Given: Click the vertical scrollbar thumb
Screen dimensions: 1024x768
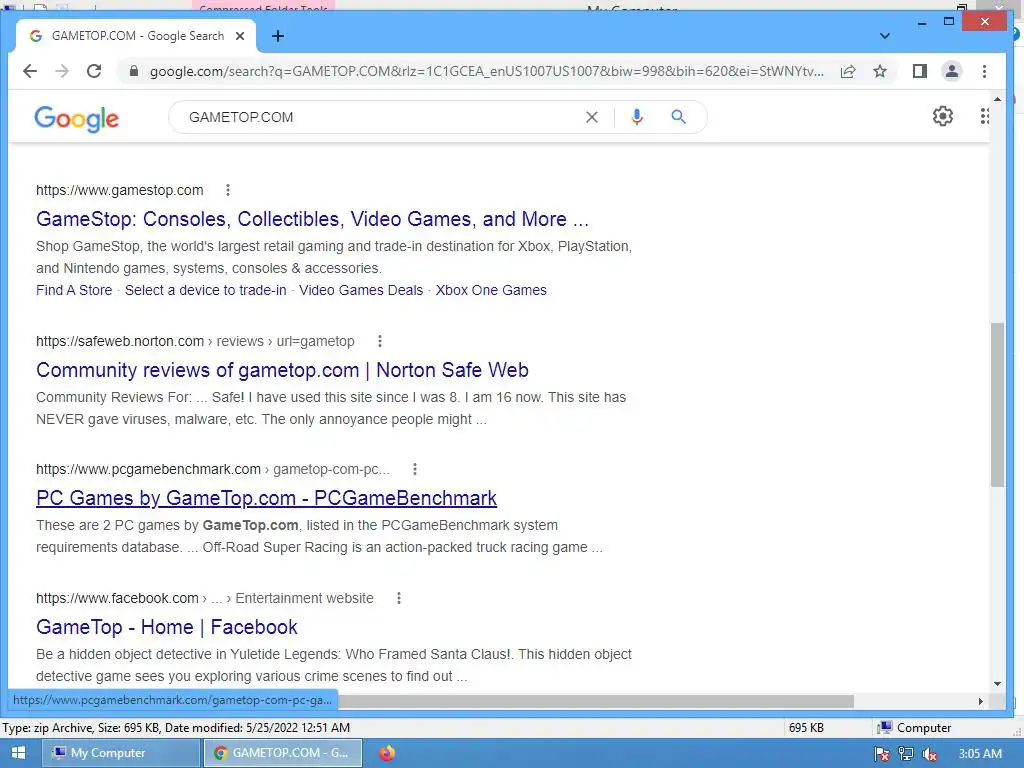Looking at the screenshot, I should 997,404.
